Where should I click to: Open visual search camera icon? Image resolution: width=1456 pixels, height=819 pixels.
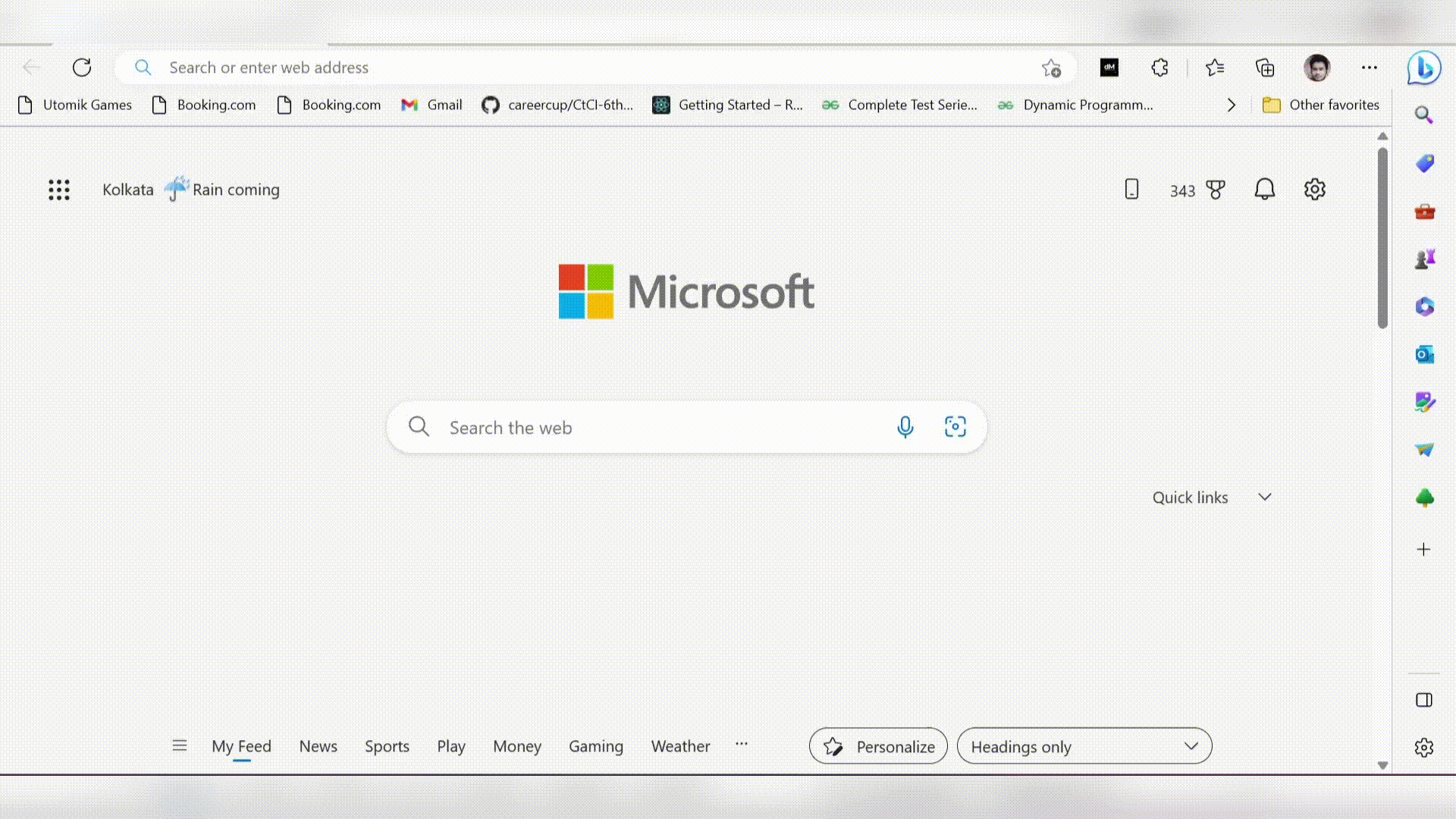[x=955, y=427]
